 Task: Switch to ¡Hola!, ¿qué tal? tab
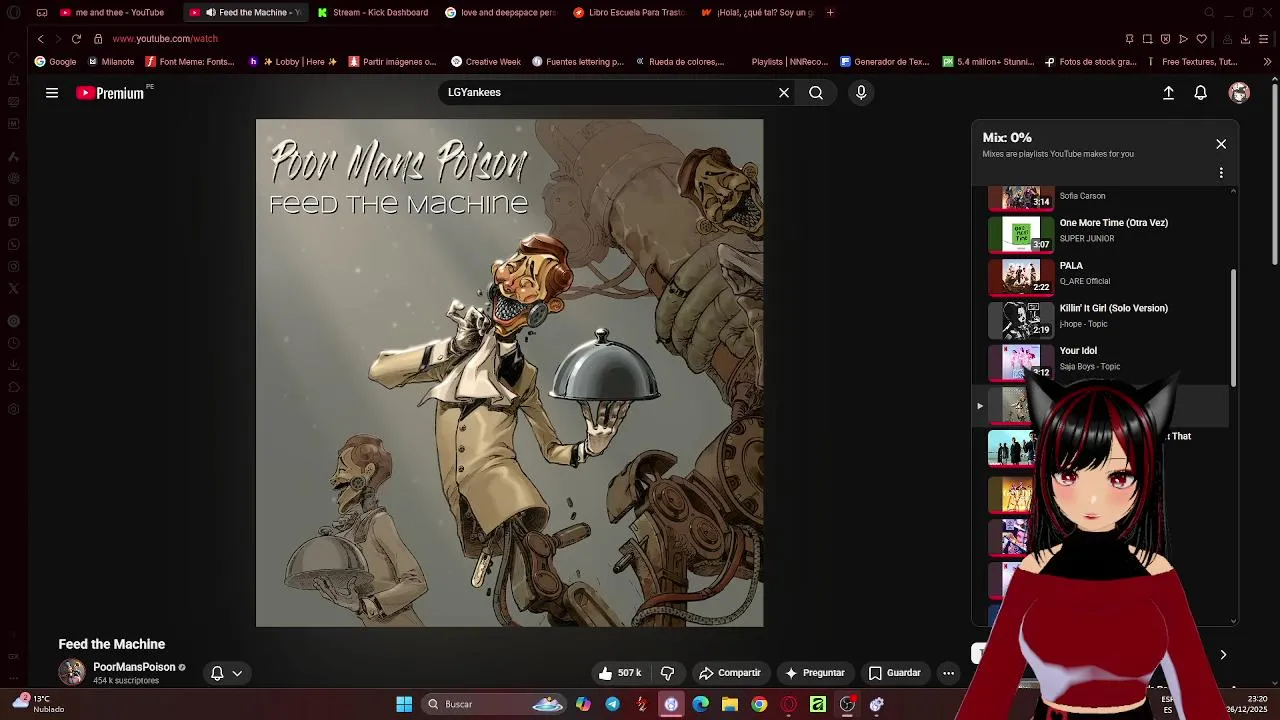coord(757,12)
